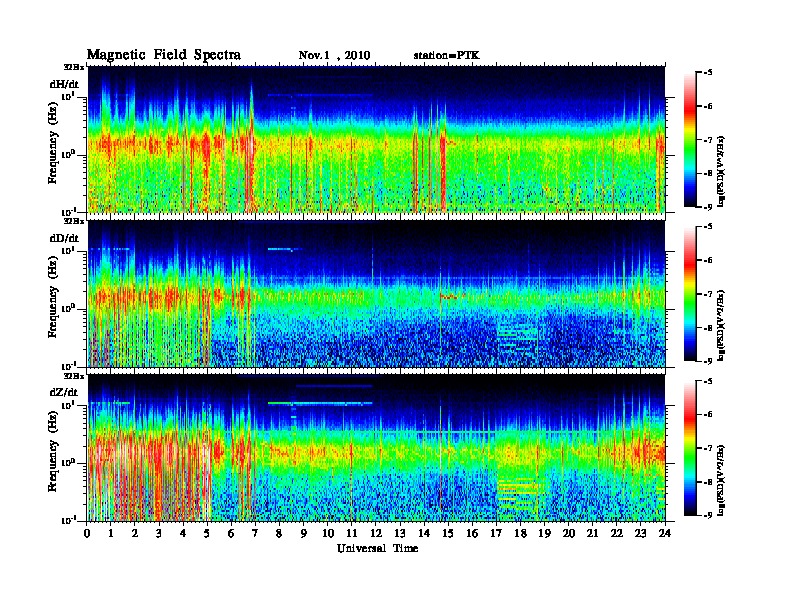This screenshot has width=792, height=612.
Task: Click the "station=PTK" label
Action: [447, 56]
